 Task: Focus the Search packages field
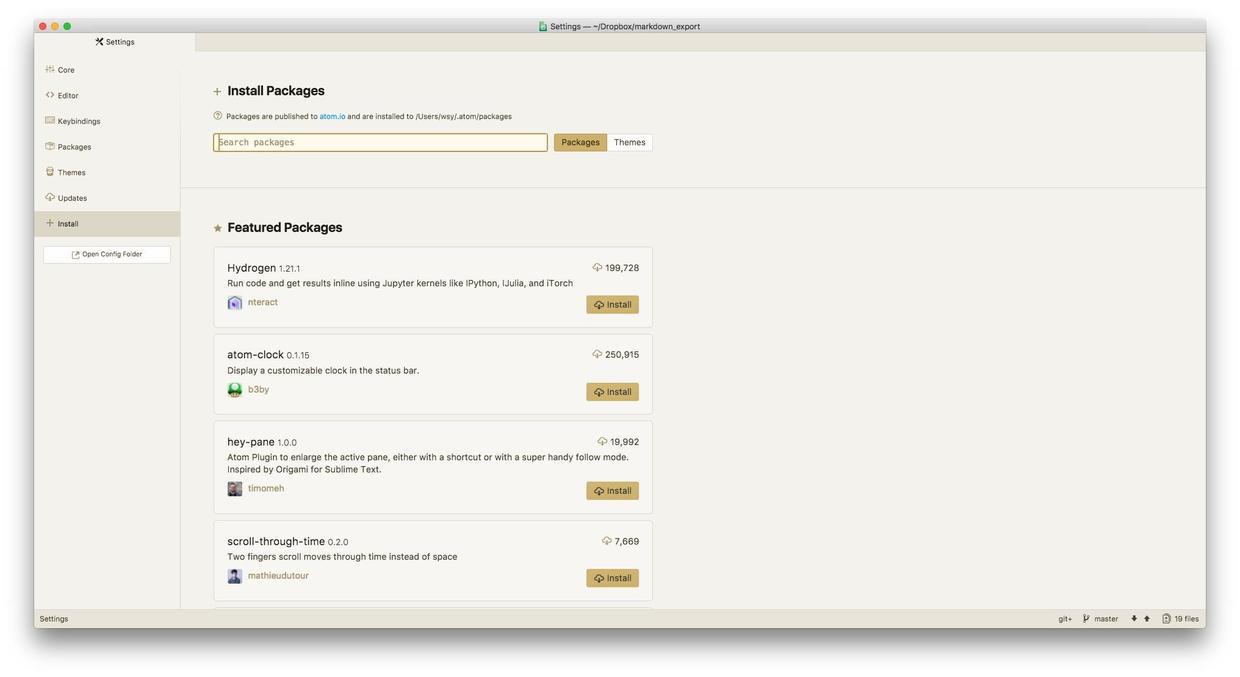click(x=380, y=143)
